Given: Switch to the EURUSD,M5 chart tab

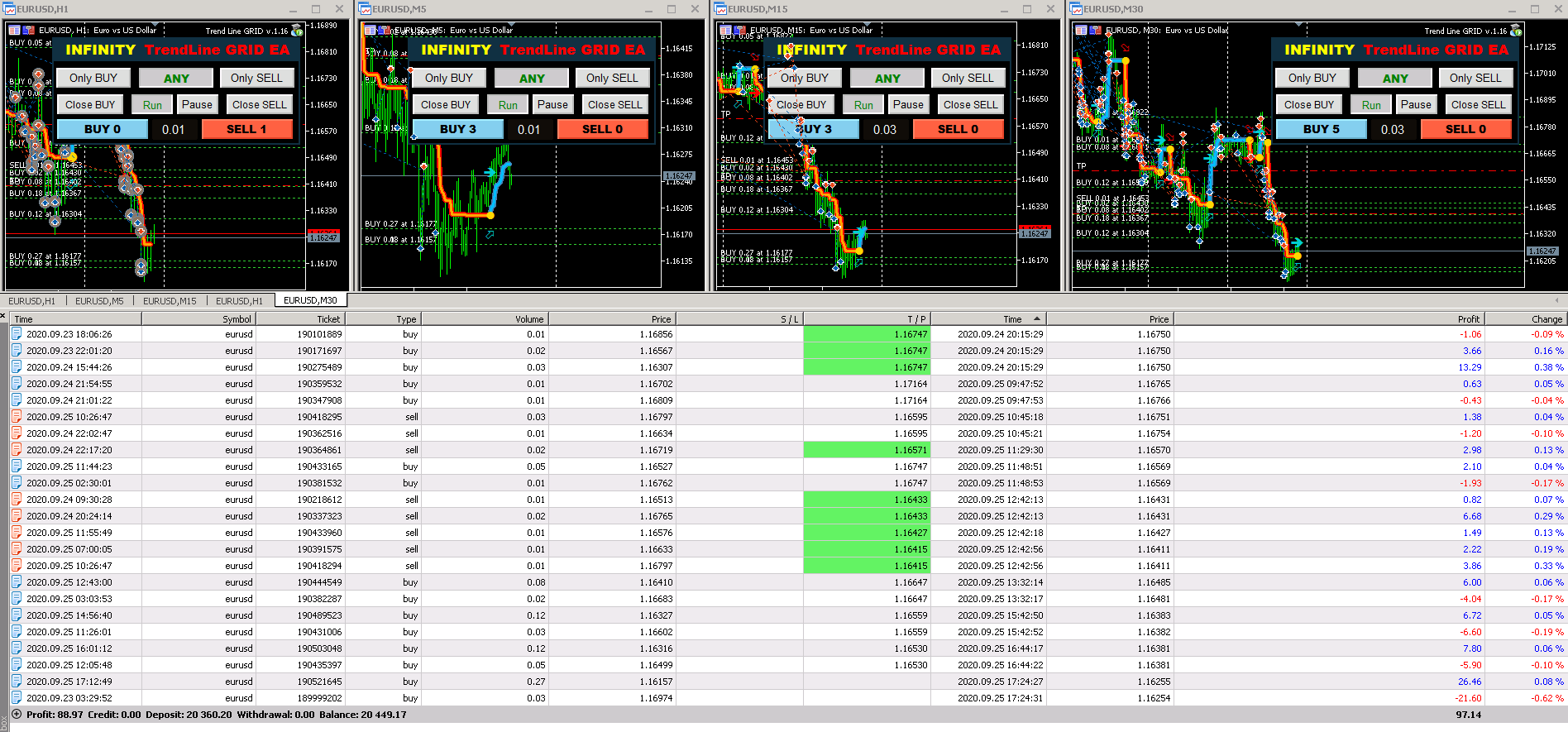Looking at the screenshot, I should (x=100, y=300).
